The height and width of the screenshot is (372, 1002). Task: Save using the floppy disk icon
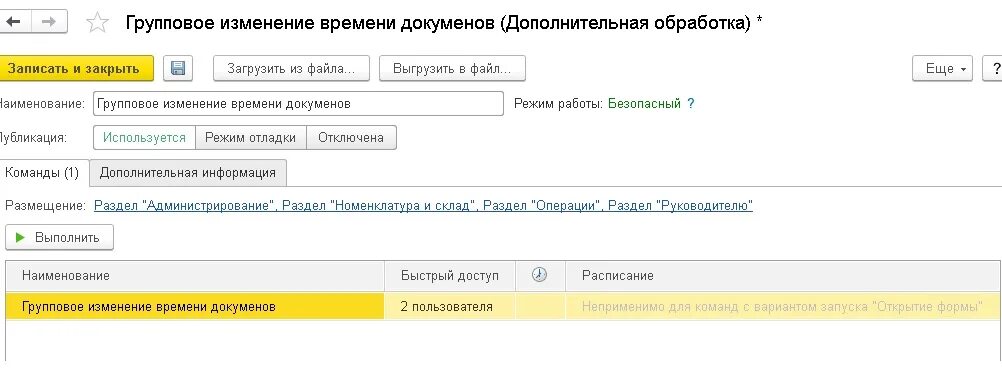tap(178, 68)
